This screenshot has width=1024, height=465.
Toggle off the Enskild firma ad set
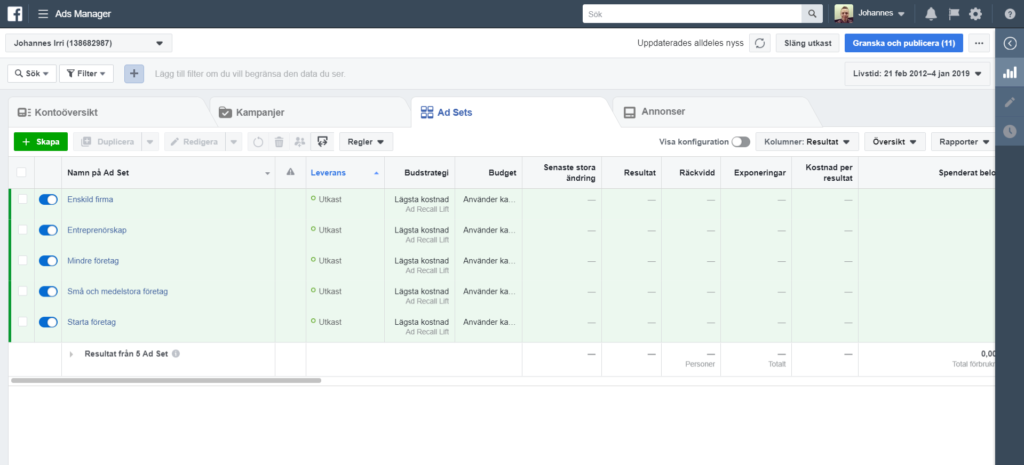[48, 200]
